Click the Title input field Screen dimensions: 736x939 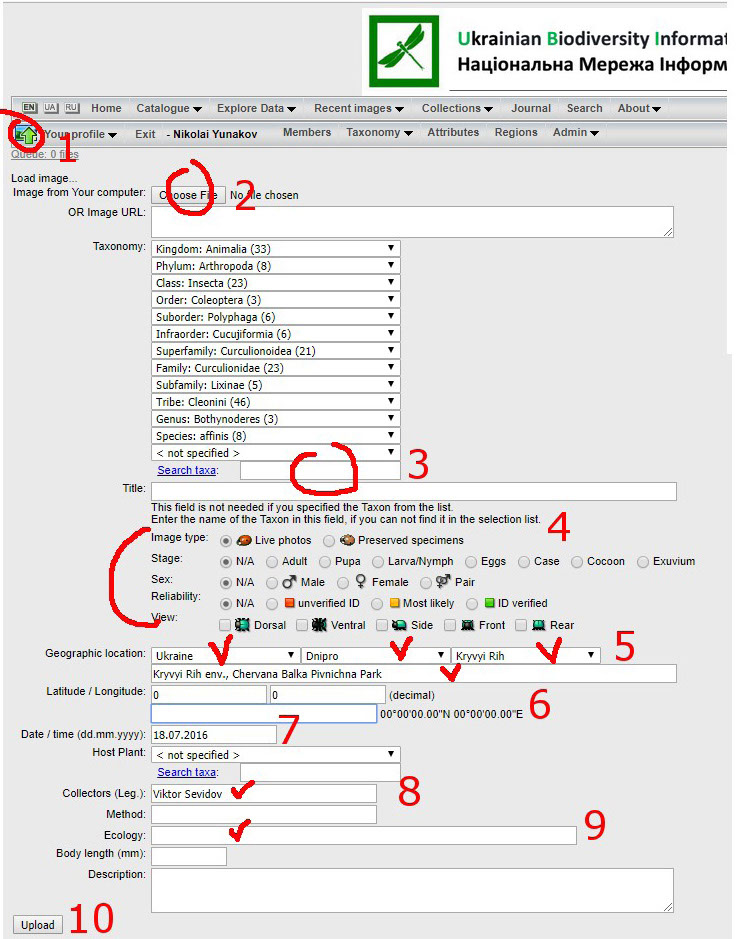coord(414,491)
